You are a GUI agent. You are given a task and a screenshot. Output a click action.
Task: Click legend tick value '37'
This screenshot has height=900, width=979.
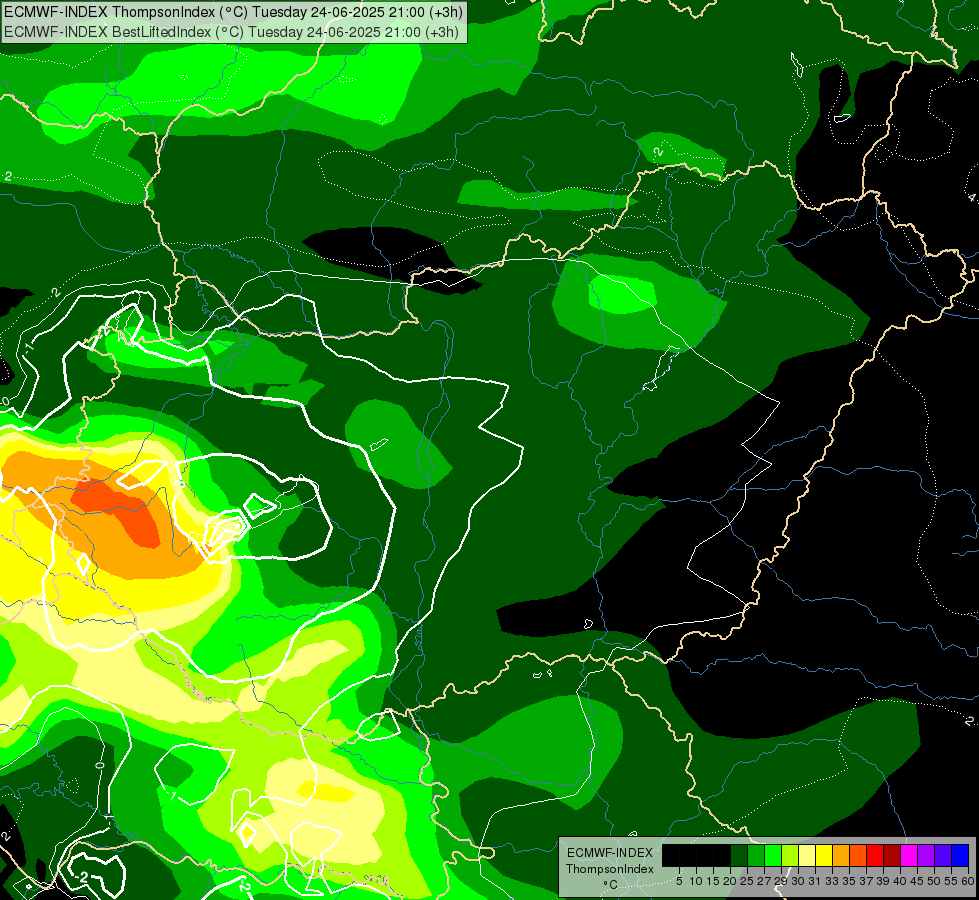pyautogui.click(x=866, y=881)
